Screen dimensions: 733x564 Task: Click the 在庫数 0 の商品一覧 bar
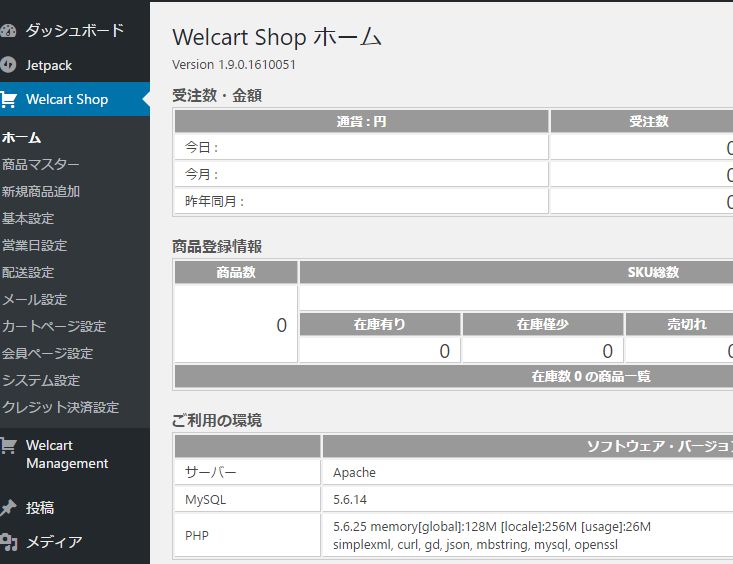(x=591, y=376)
